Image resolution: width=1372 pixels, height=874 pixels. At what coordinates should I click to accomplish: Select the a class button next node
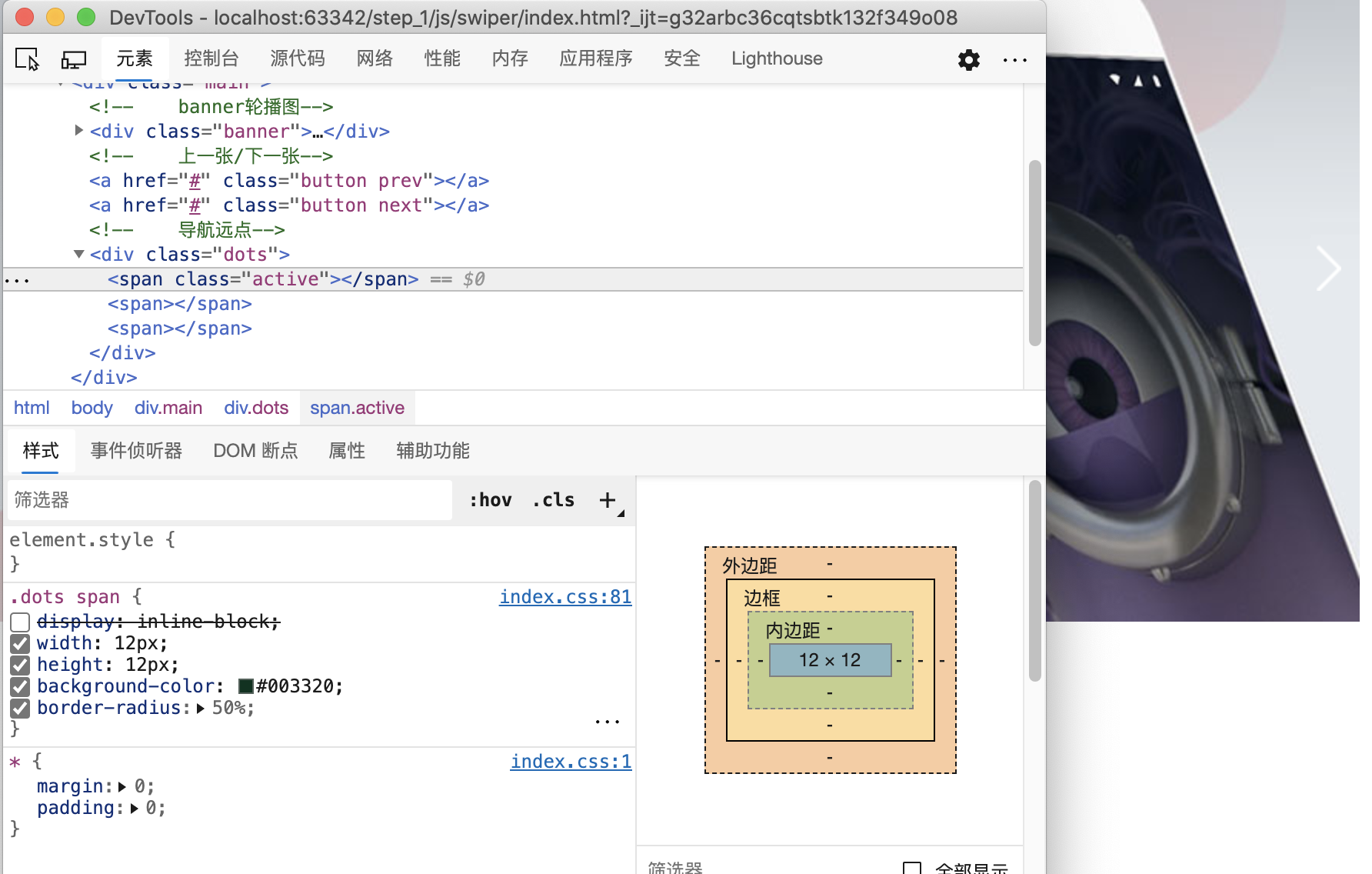point(289,205)
